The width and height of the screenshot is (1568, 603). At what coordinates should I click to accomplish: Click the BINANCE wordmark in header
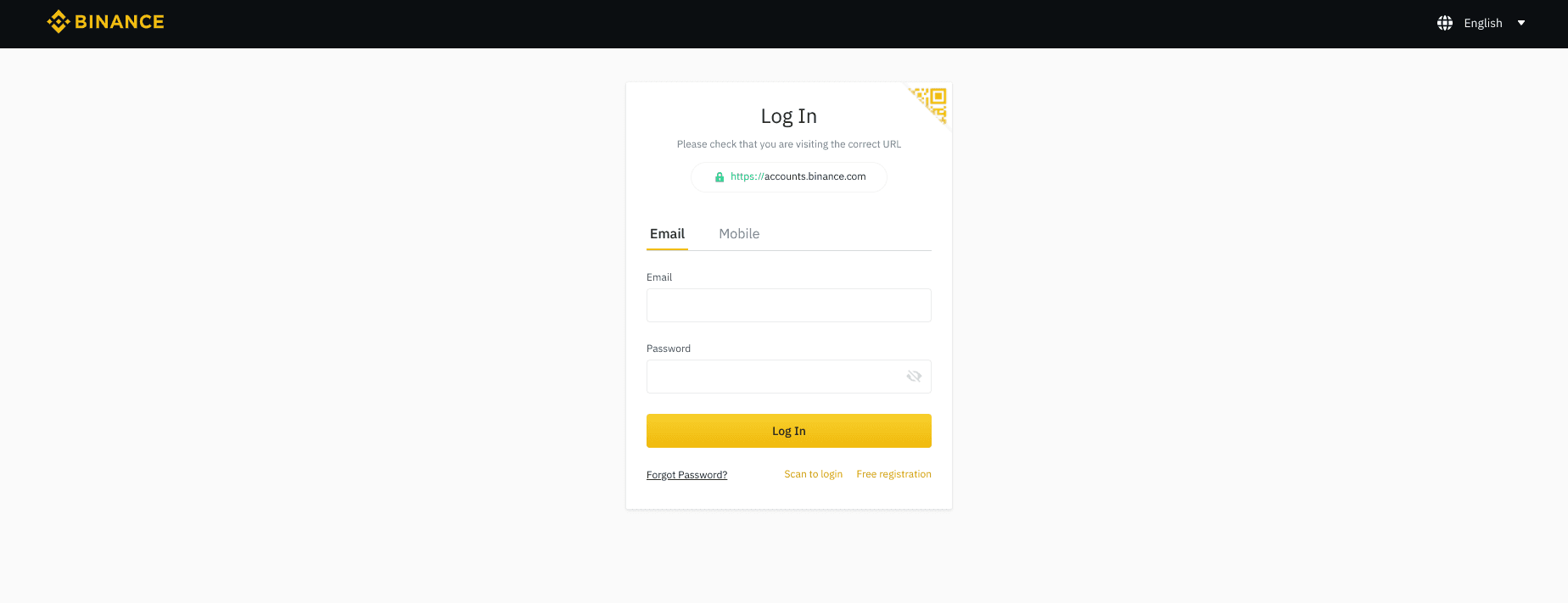[120, 22]
